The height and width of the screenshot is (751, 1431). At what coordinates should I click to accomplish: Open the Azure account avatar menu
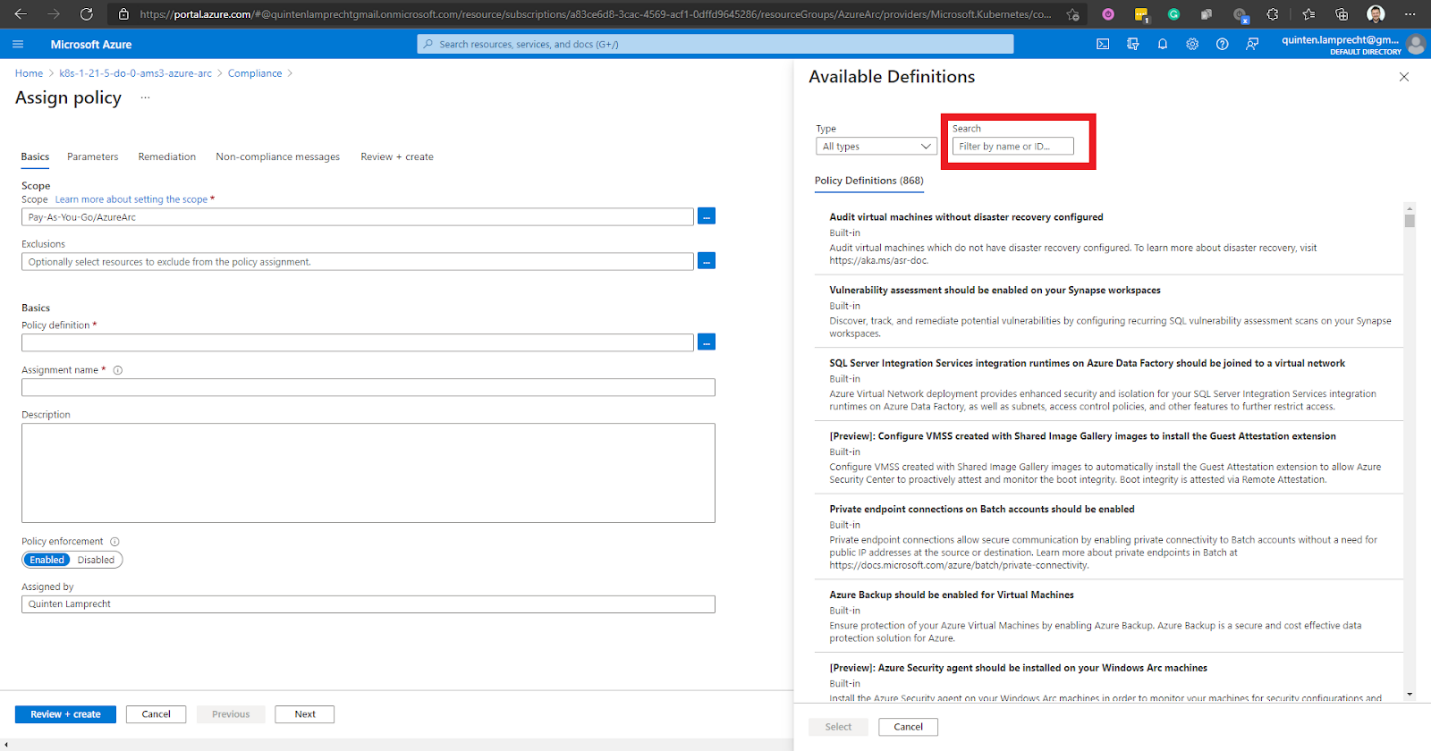pos(1415,44)
